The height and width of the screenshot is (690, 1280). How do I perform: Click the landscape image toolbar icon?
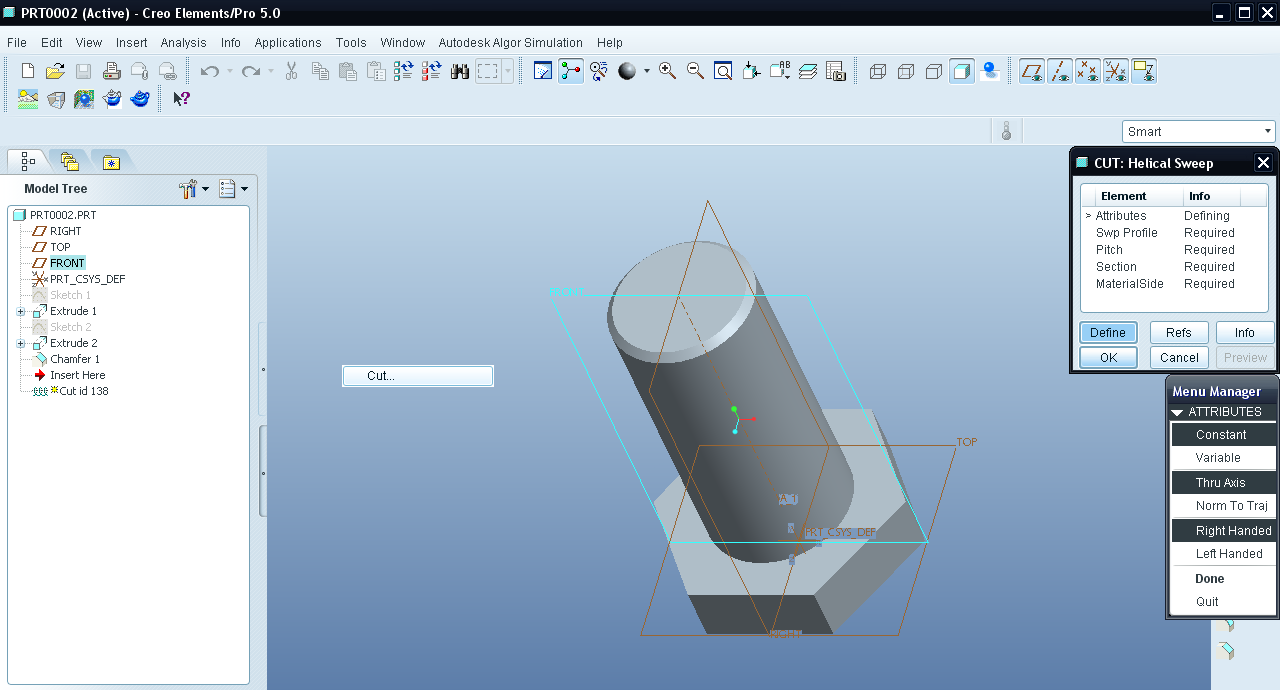pos(28,99)
